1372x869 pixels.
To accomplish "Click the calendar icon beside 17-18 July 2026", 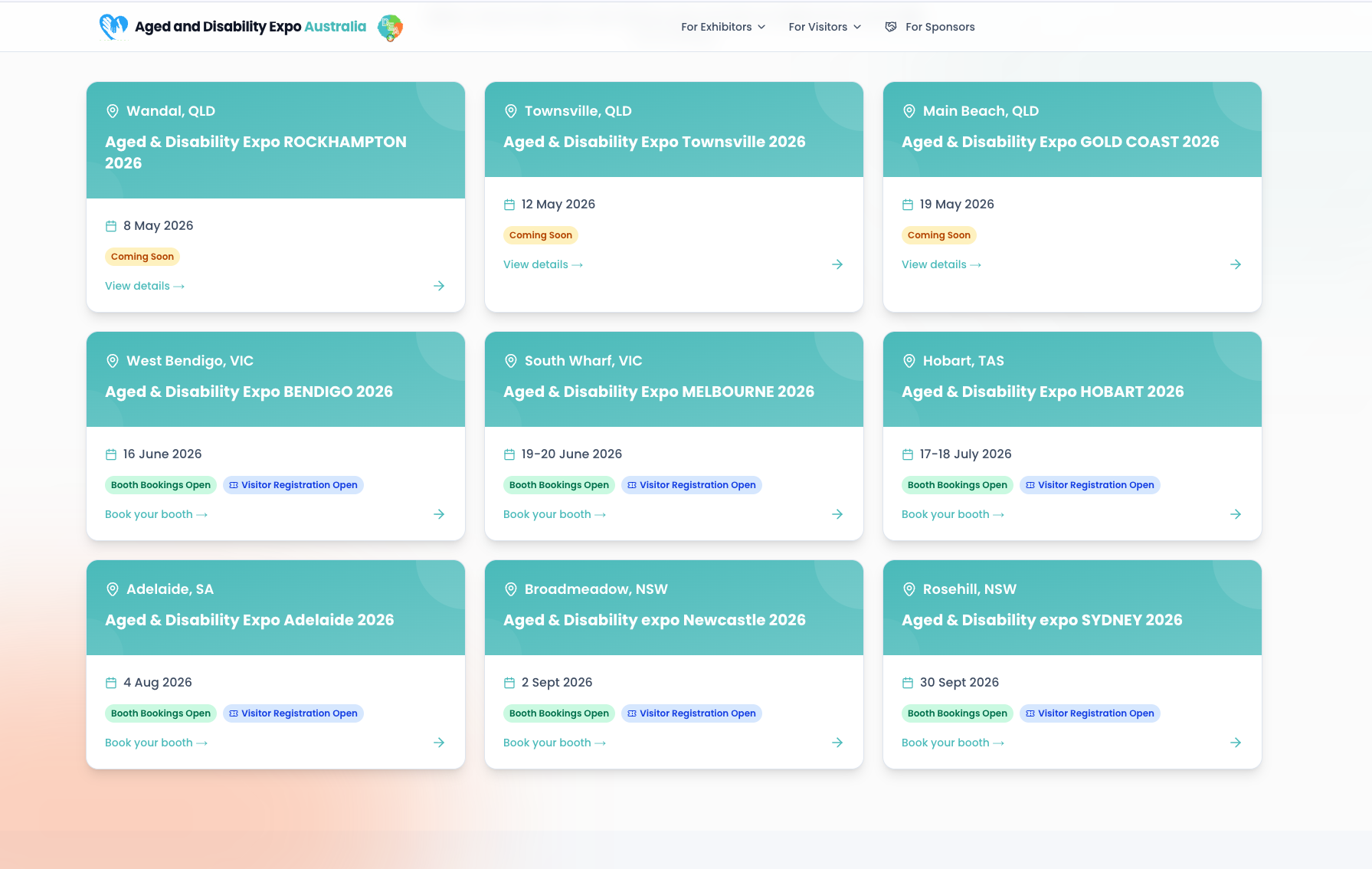I will coord(908,454).
